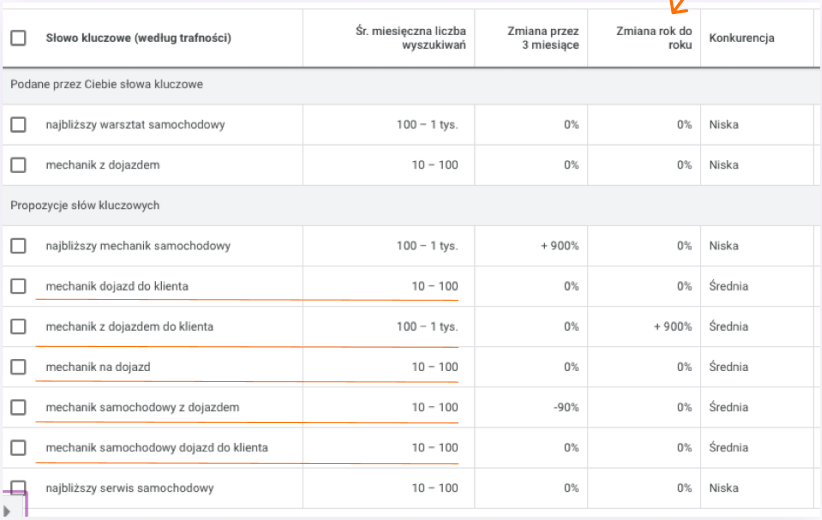Click the '+ 900%' three-month change value
This screenshot has width=822, height=520.
pyautogui.click(x=560, y=246)
